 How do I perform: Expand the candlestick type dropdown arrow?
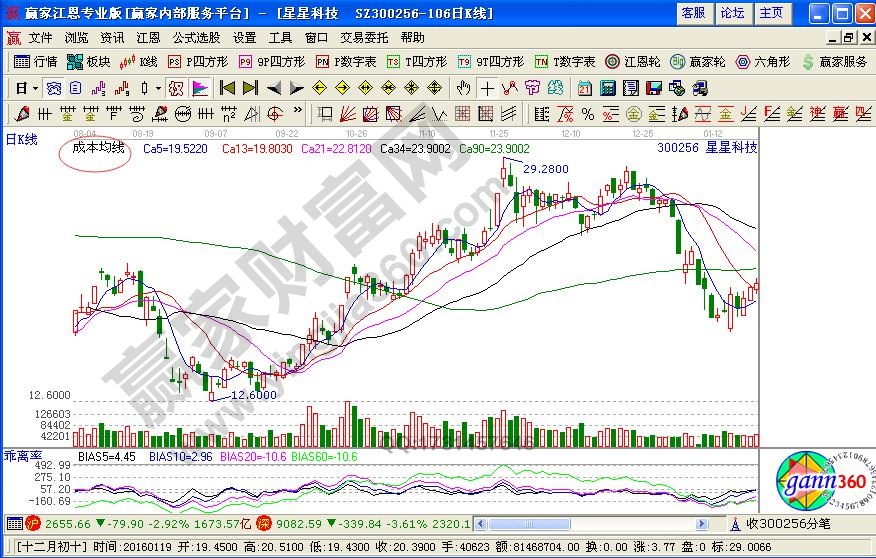pyautogui.click(x=159, y=87)
